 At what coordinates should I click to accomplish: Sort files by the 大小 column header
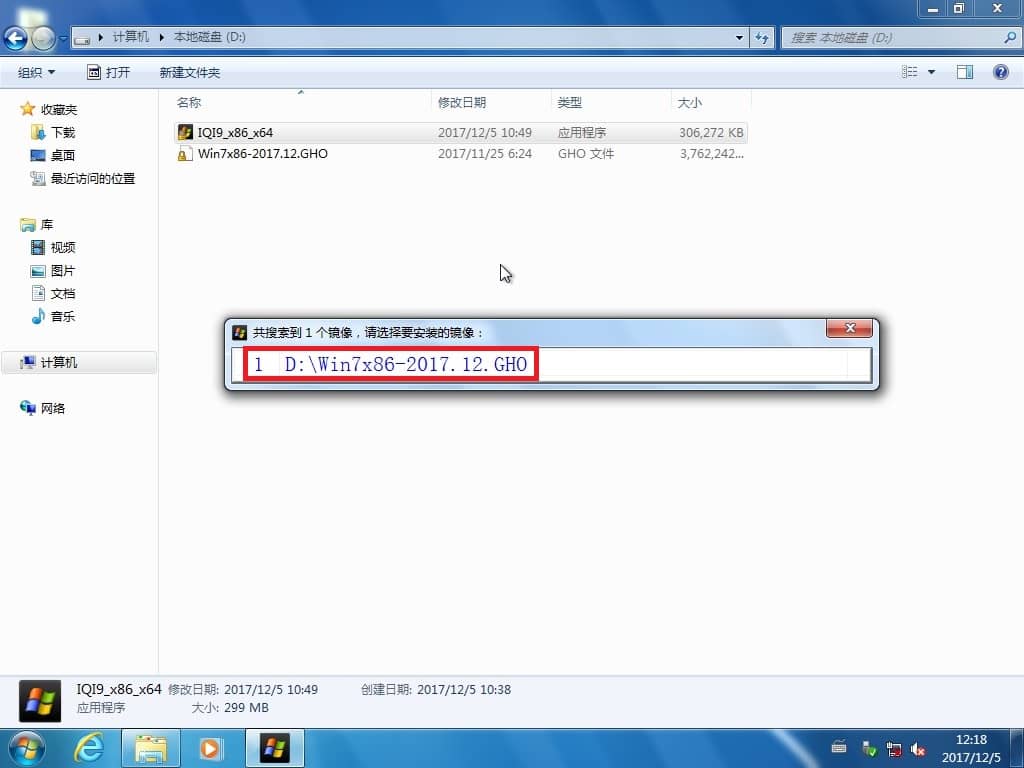pos(690,102)
